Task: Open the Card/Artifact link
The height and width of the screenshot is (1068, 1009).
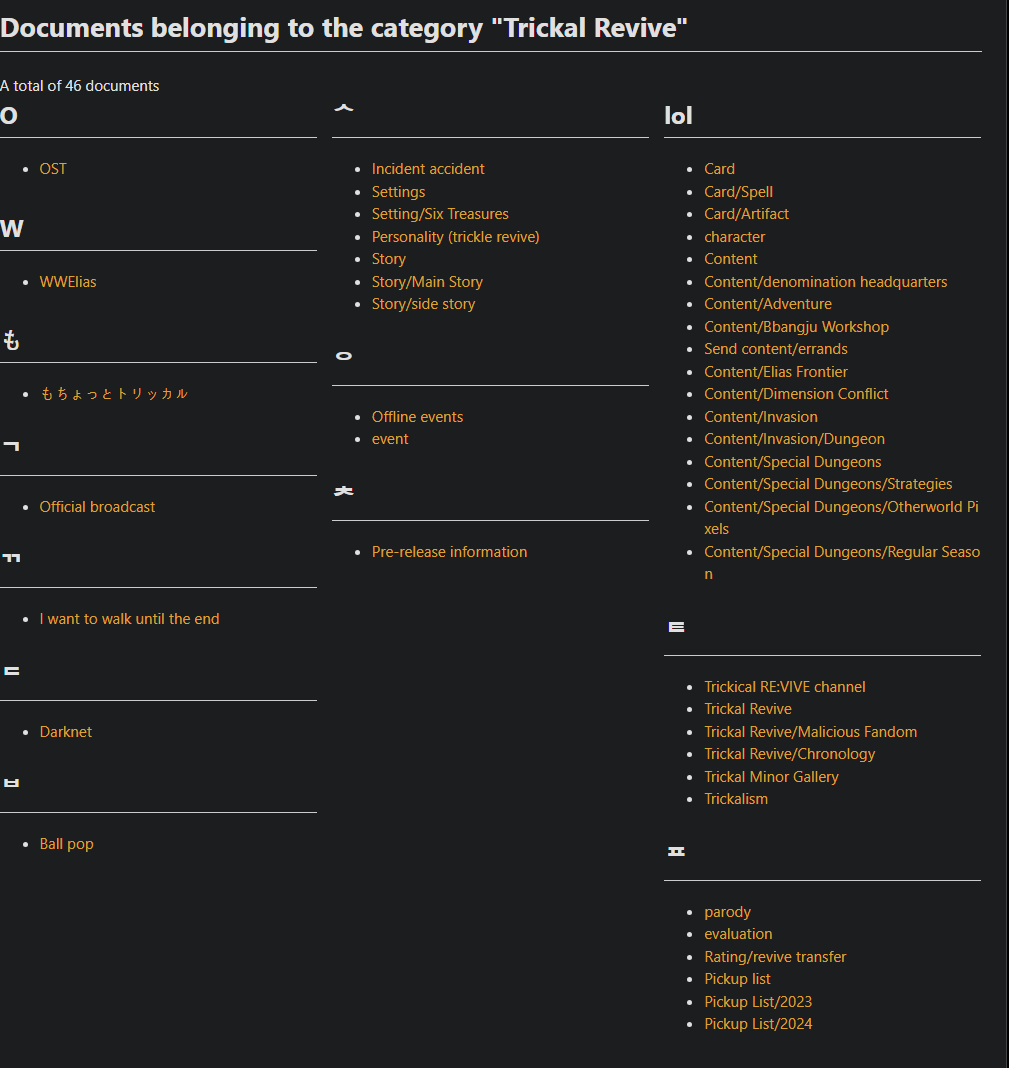Action: (747, 214)
